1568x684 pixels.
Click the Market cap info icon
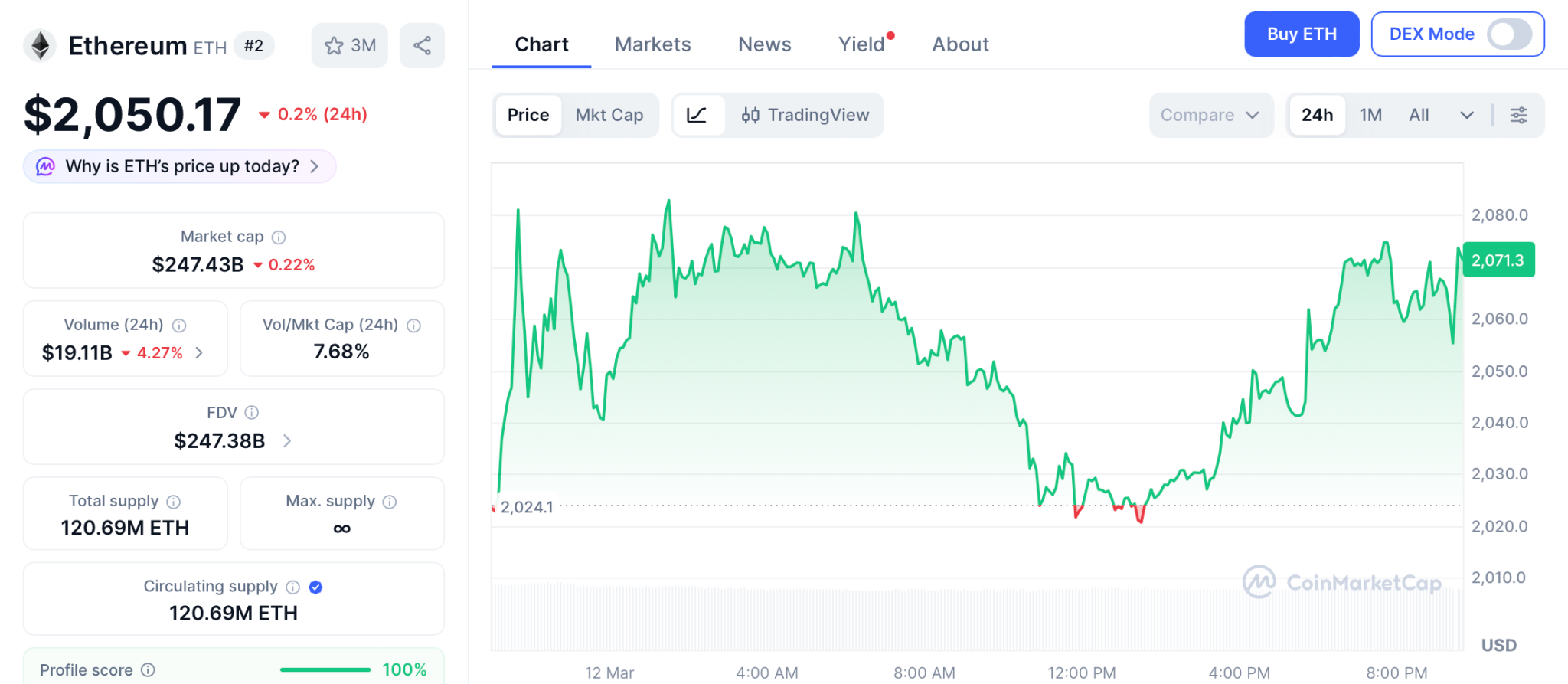click(x=279, y=237)
